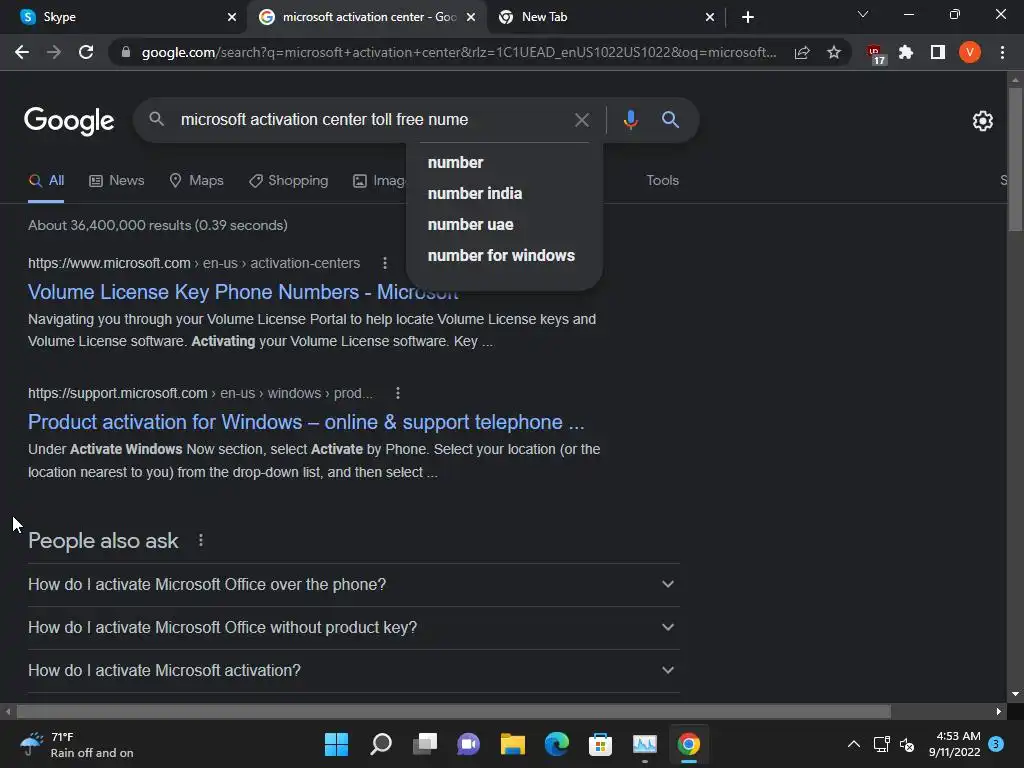Screen dimensions: 1024x768
Task: Click inside the Google search input
Action: tap(372, 120)
